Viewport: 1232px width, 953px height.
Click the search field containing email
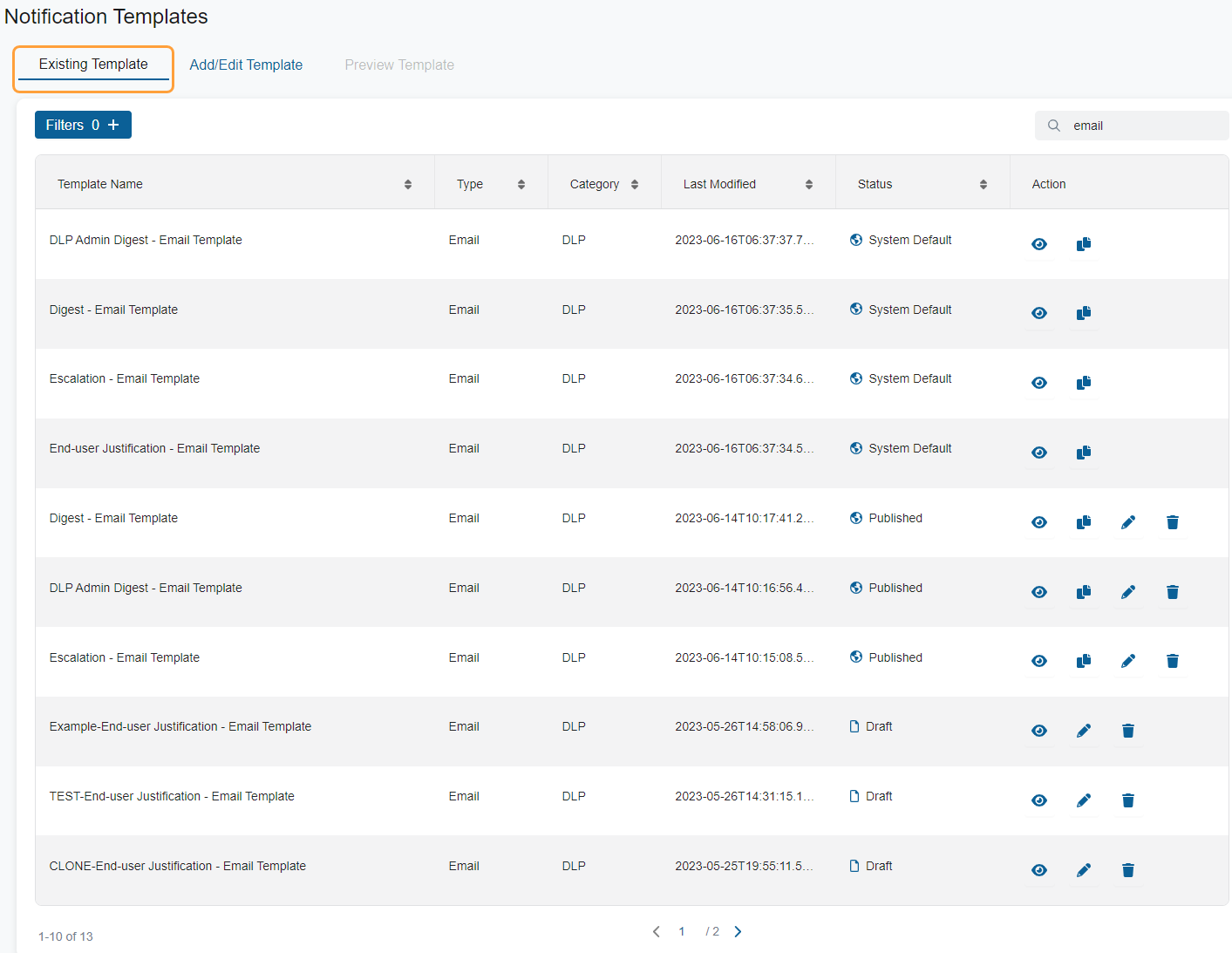tap(1132, 126)
